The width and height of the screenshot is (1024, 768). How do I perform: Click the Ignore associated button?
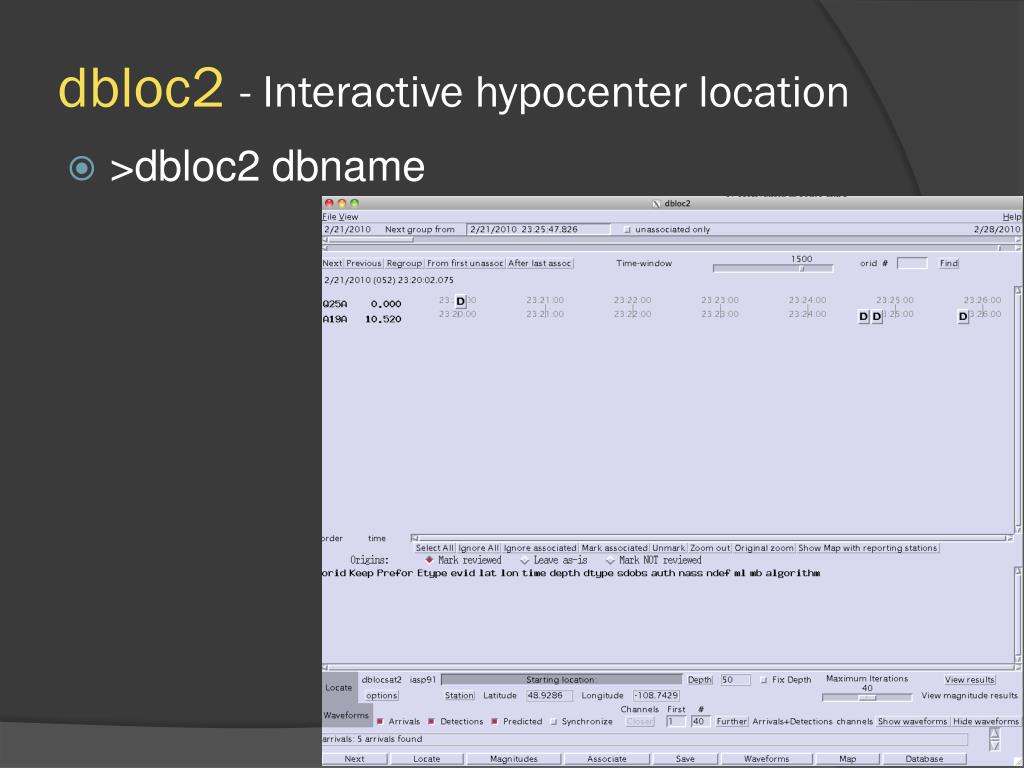click(540, 548)
